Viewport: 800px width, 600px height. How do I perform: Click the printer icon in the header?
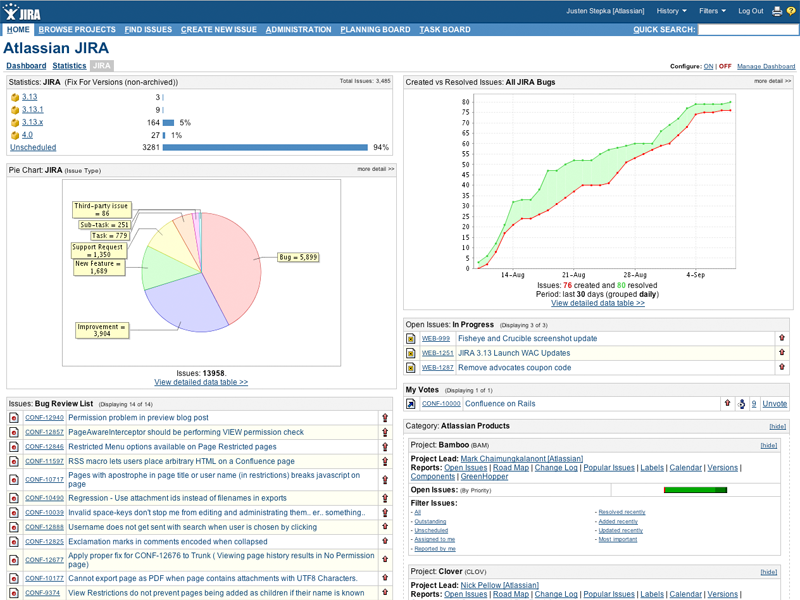click(x=777, y=11)
